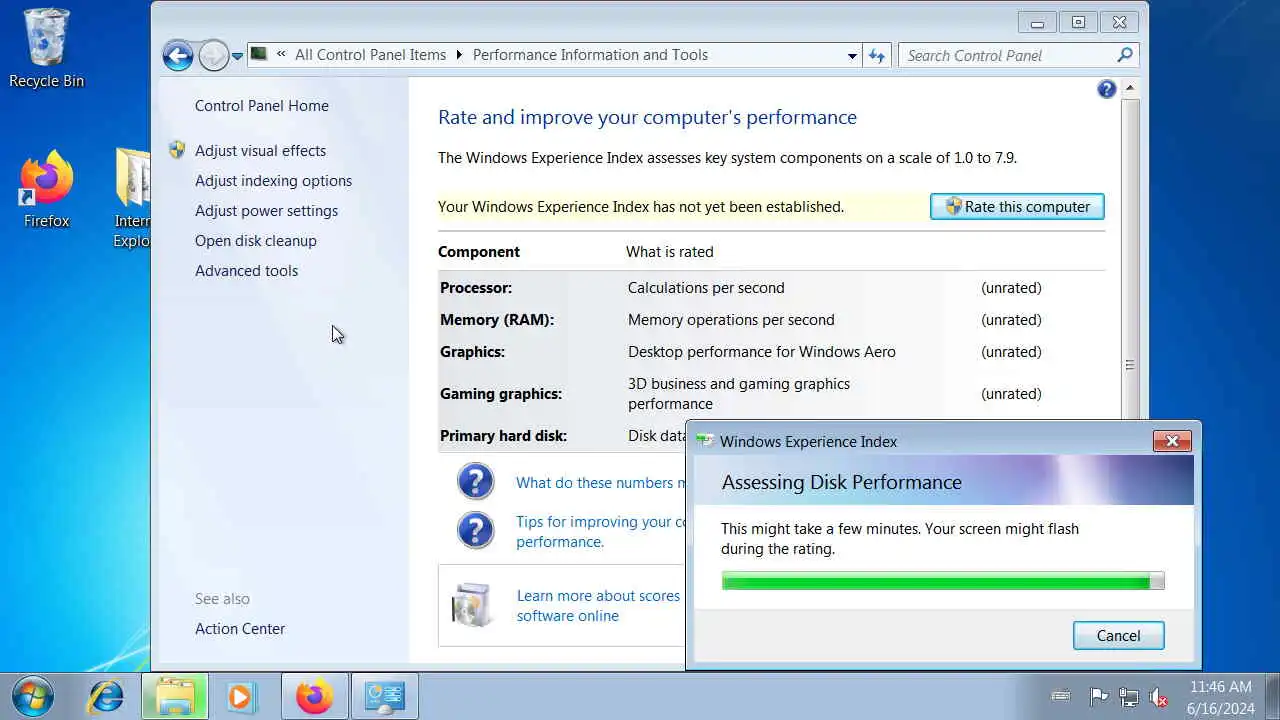Go to Control Panel Home
The height and width of the screenshot is (720, 1280).
coord(261,106)
